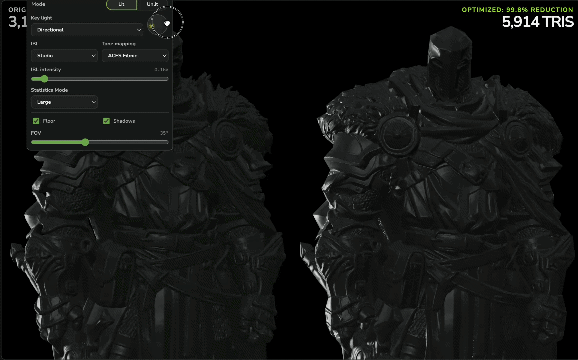Image resolution: width=578 pixels, height=360 pixels.
Task: Open the IBL Studio dropdown
Action: click(64, 56)
